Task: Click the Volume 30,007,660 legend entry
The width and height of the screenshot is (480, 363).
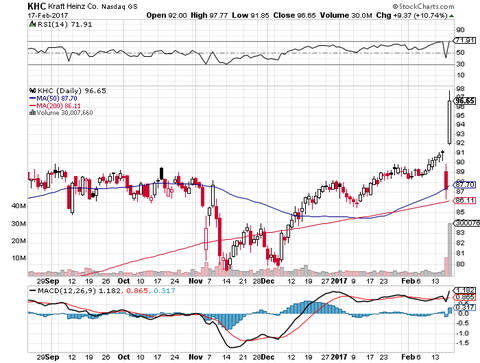Action: (65, 113)
